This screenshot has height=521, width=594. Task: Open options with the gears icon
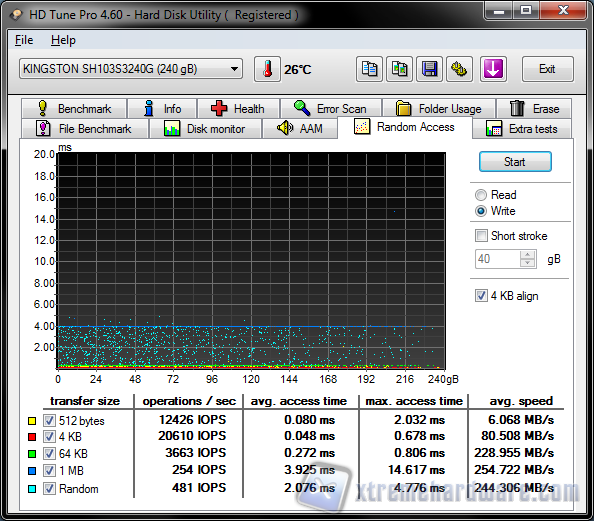[x=459, y=69]
